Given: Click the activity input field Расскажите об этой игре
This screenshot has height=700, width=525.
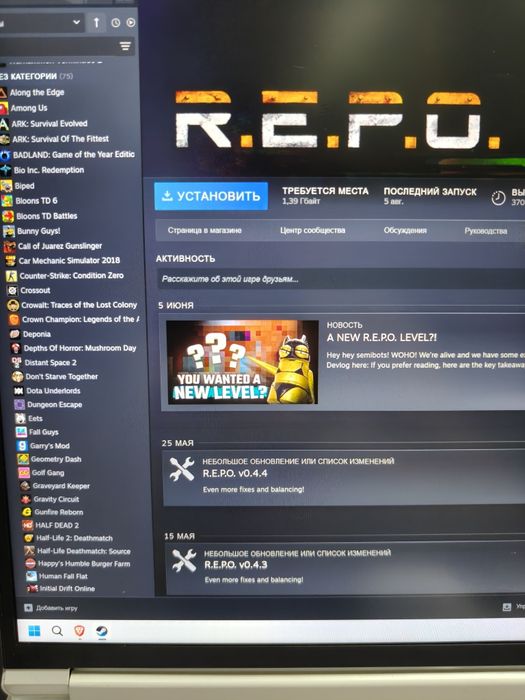Looking at the screenshot, I should tap(341, 279).
